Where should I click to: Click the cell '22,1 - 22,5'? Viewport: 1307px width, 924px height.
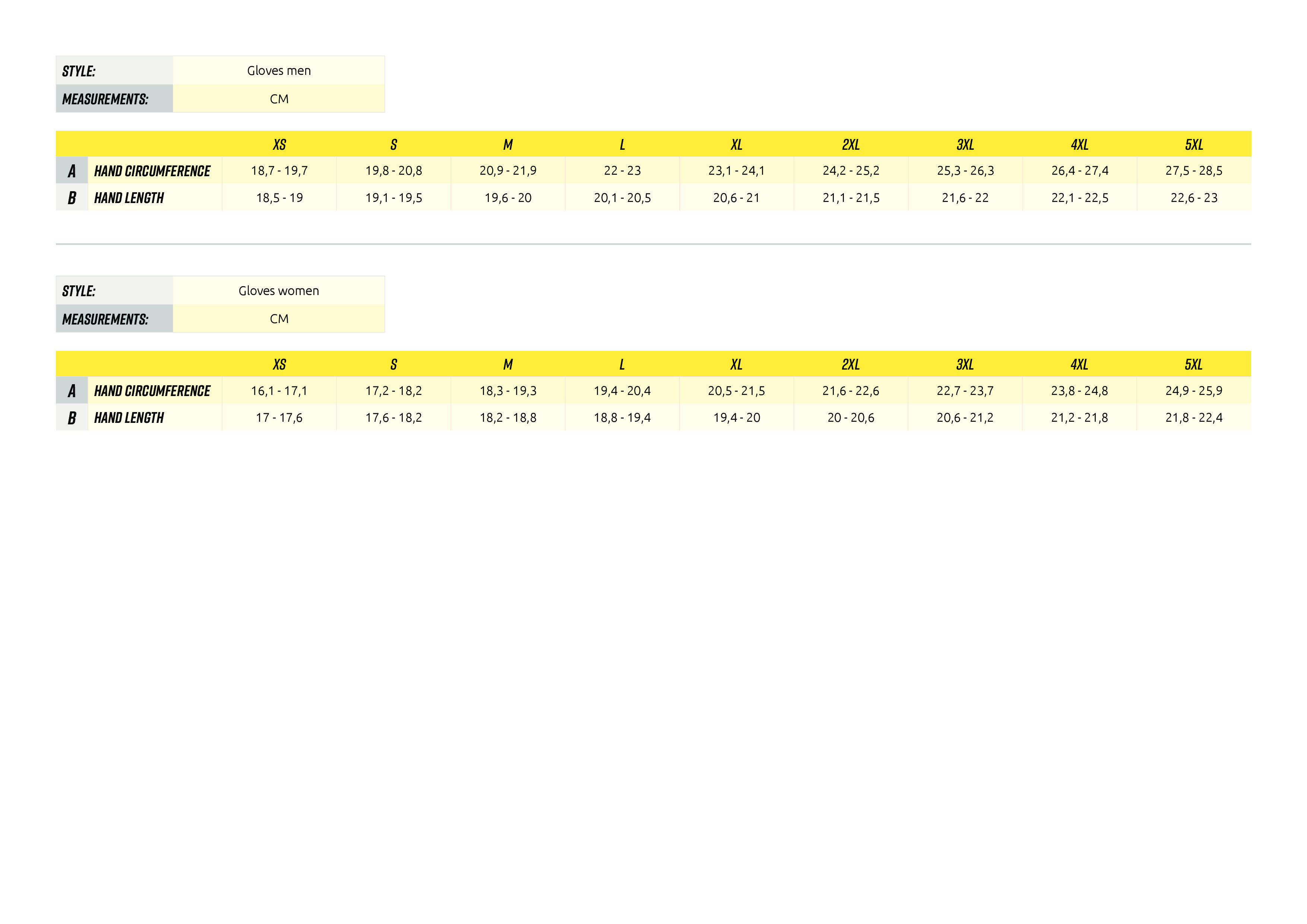point(1080,197)
